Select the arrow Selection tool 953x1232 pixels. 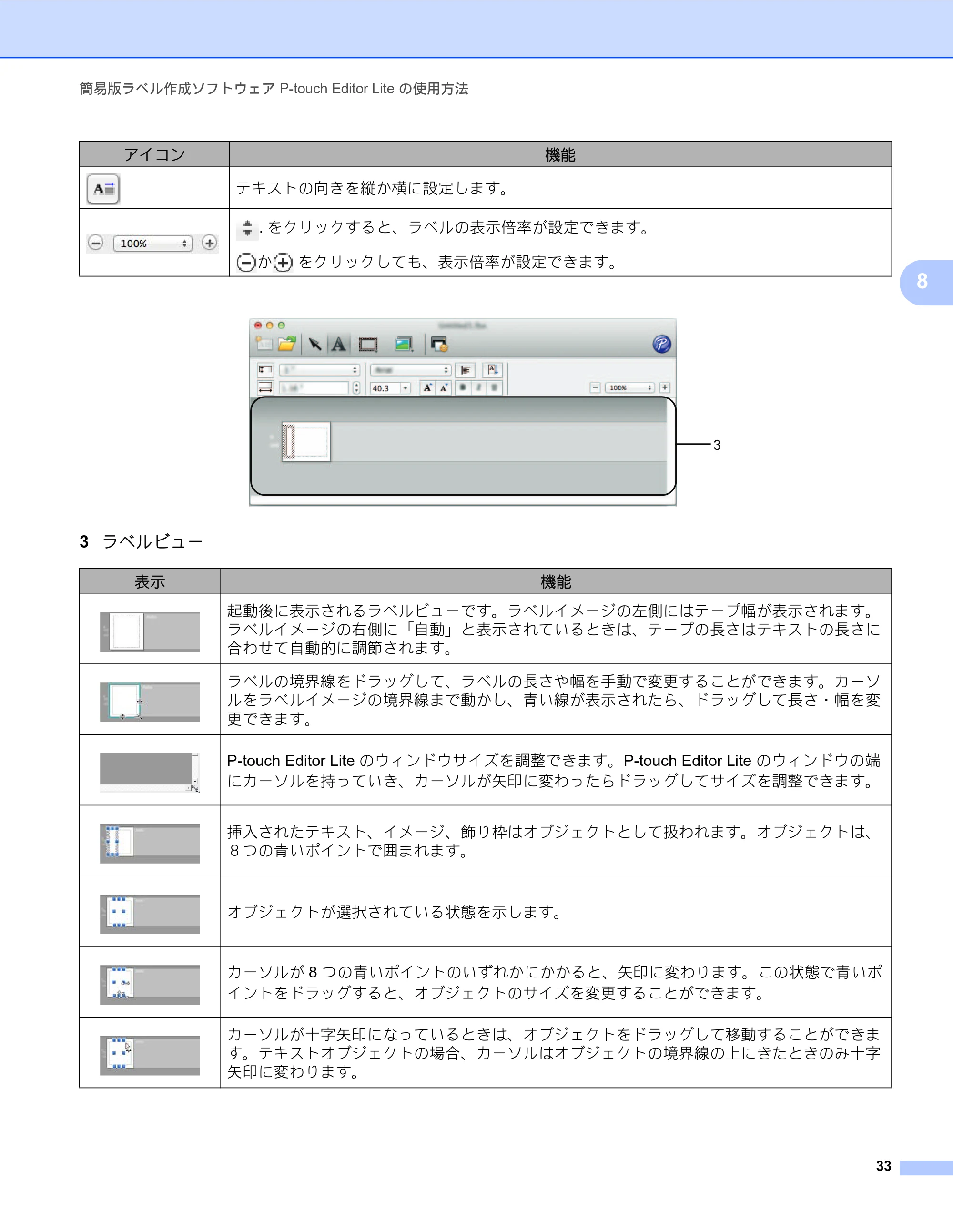click(x=314, y=344)
